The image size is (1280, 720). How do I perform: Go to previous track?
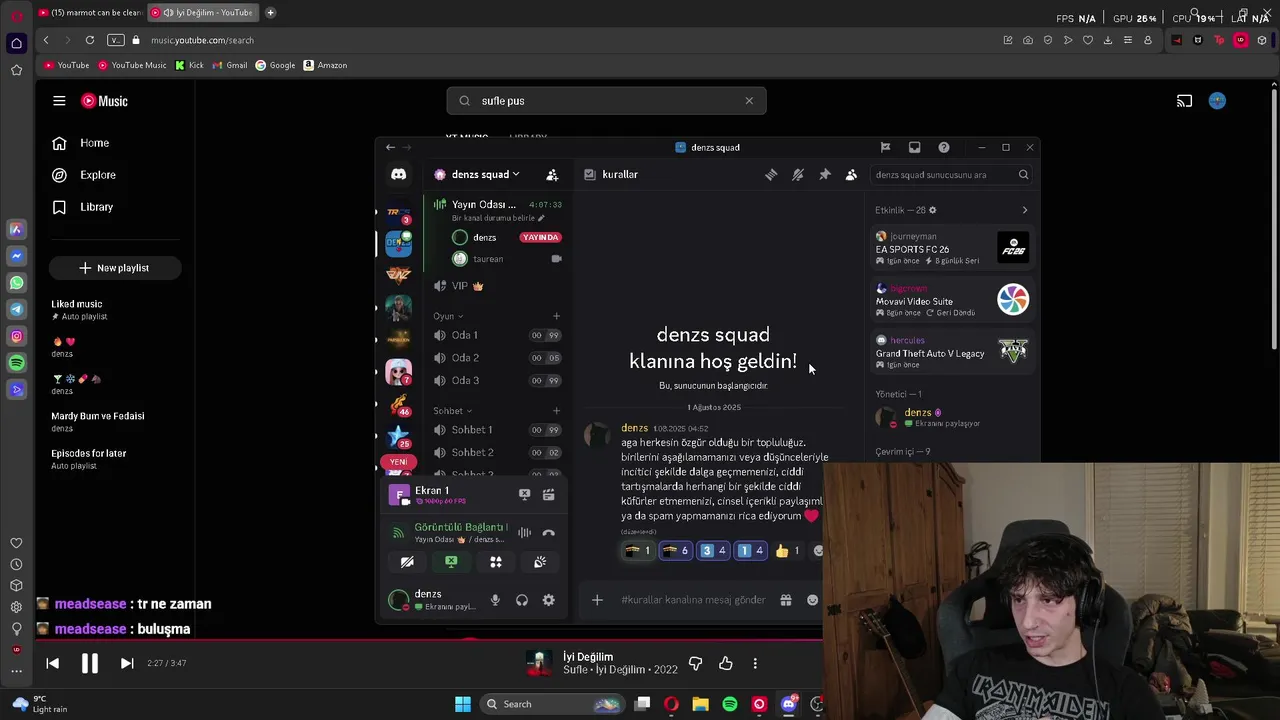[53, 663]
